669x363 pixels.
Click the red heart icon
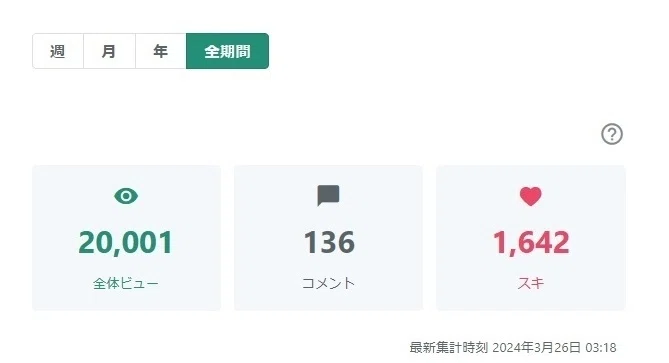[530, 196]
